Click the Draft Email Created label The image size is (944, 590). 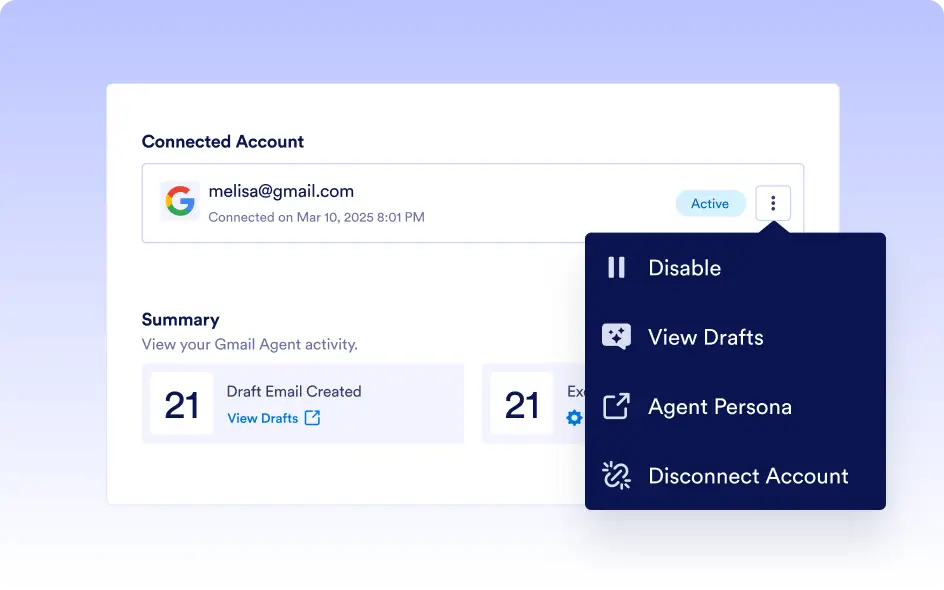[x=294, y=391]
